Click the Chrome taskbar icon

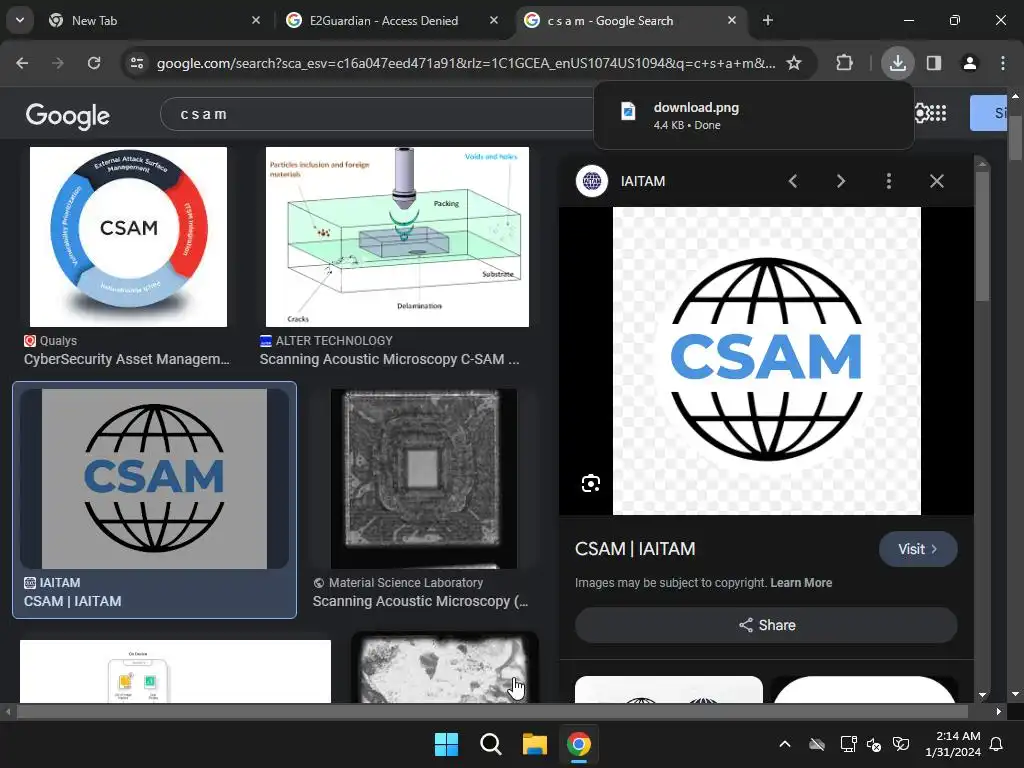coord(579,744)
